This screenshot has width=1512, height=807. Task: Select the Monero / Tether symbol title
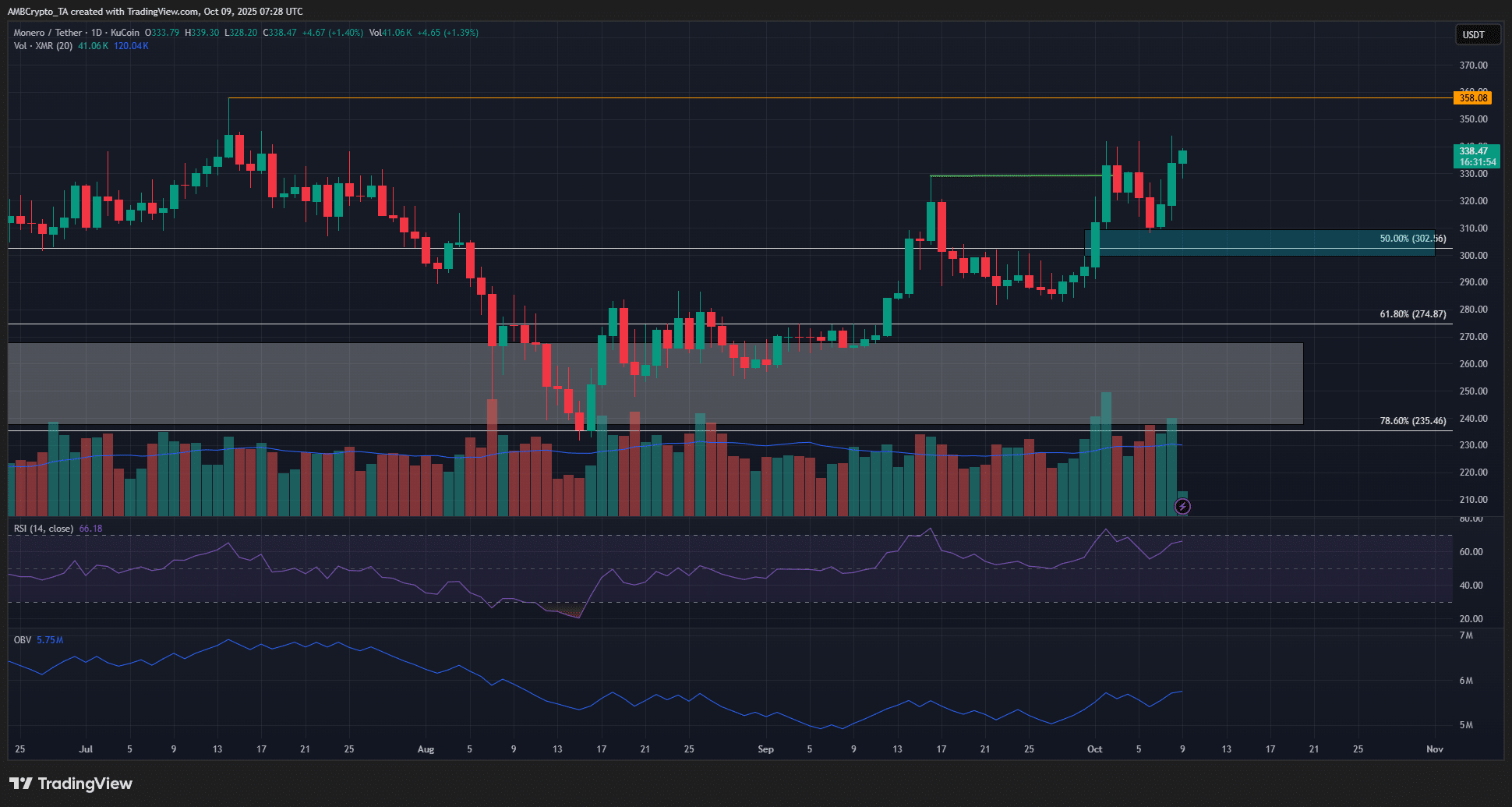click(48, 33)
